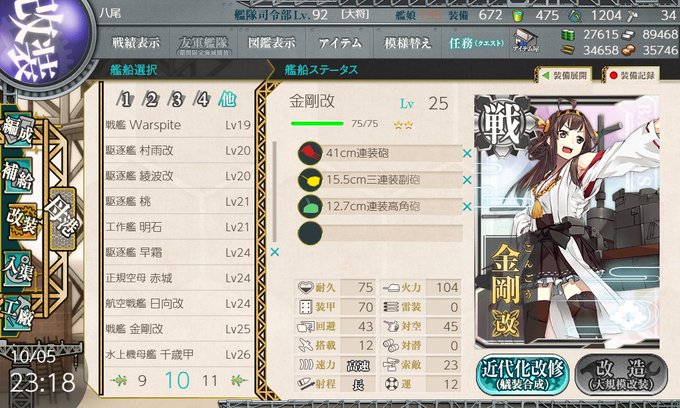Open the アイテム屋 item shop icon
Image resolution: width=680 pixels, height=408 pixels.
point(526,40)
